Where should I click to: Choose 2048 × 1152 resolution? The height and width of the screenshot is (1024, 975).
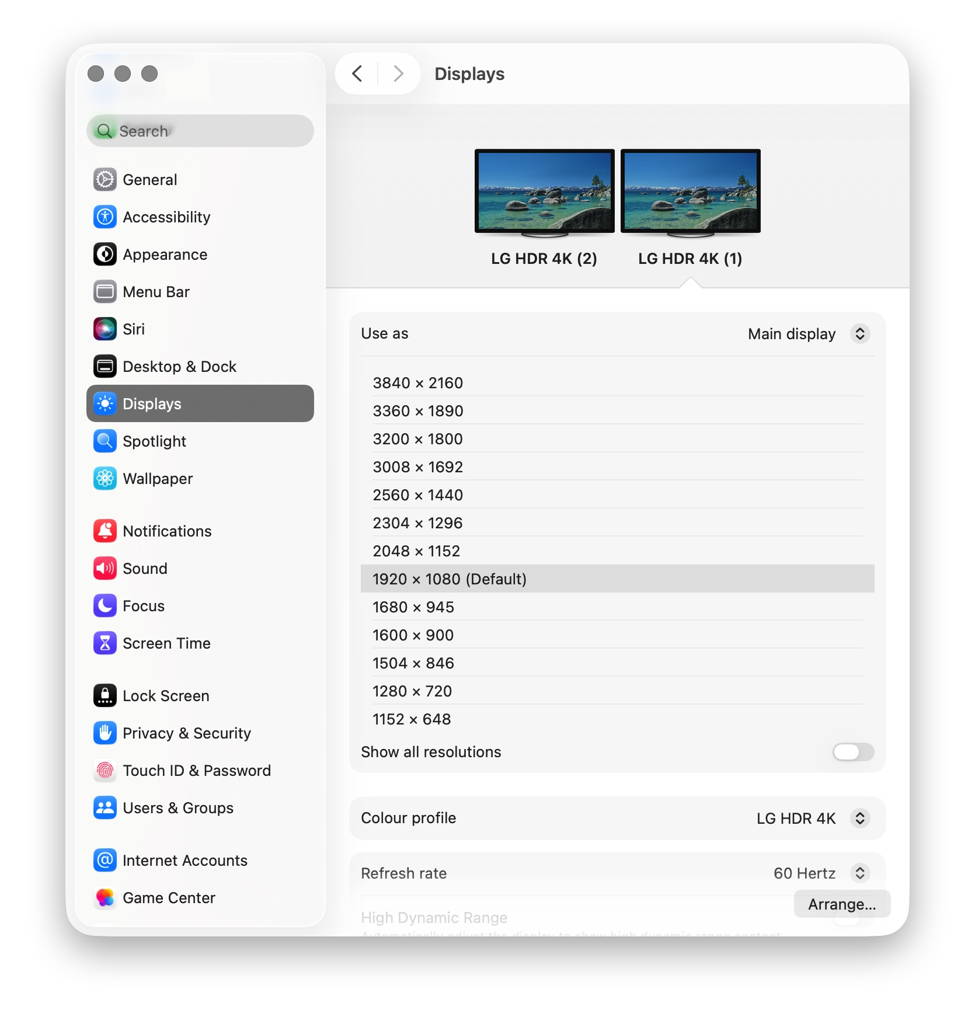[617, 551]
